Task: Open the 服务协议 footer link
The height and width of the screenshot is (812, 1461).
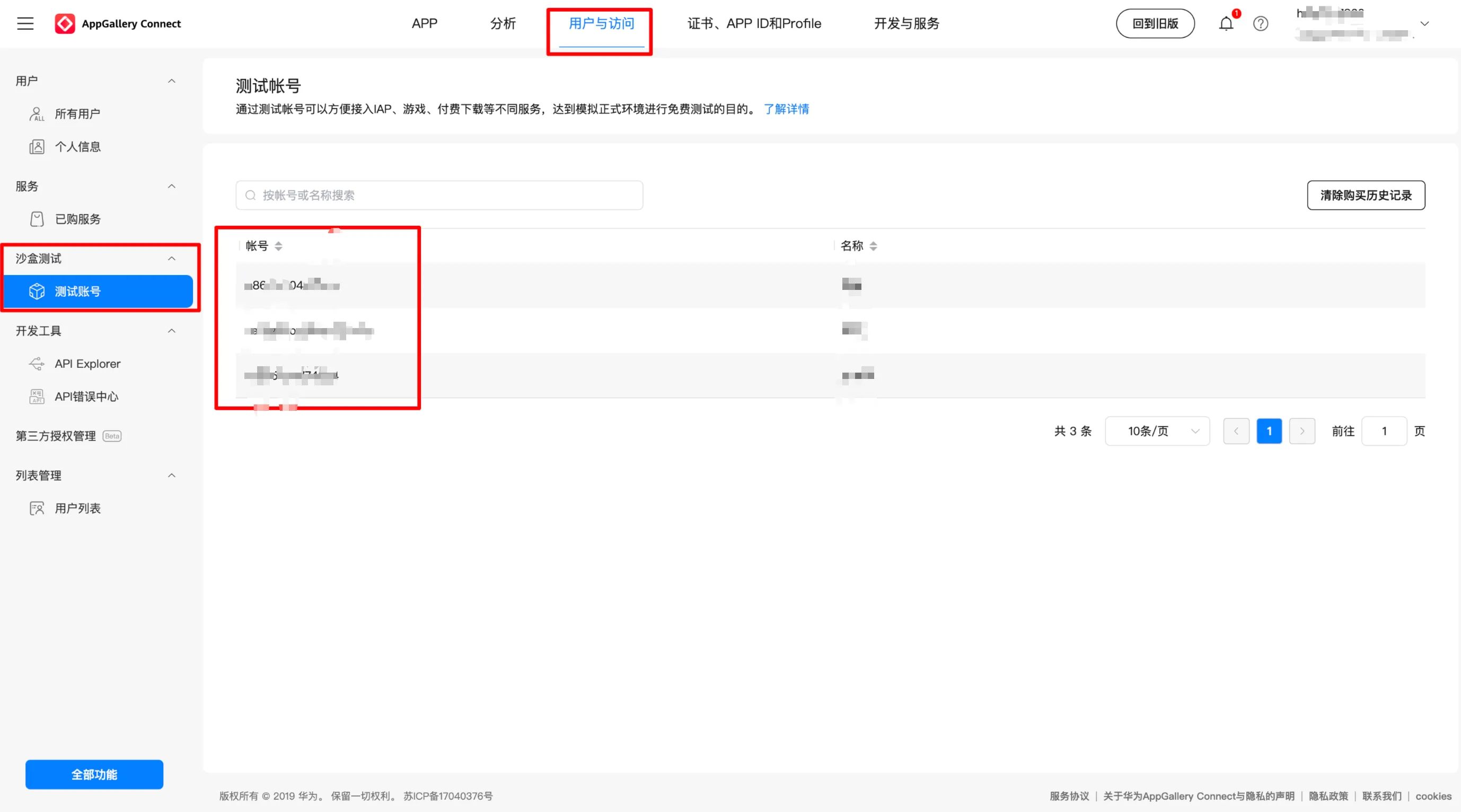Action: click(1069, 796)
